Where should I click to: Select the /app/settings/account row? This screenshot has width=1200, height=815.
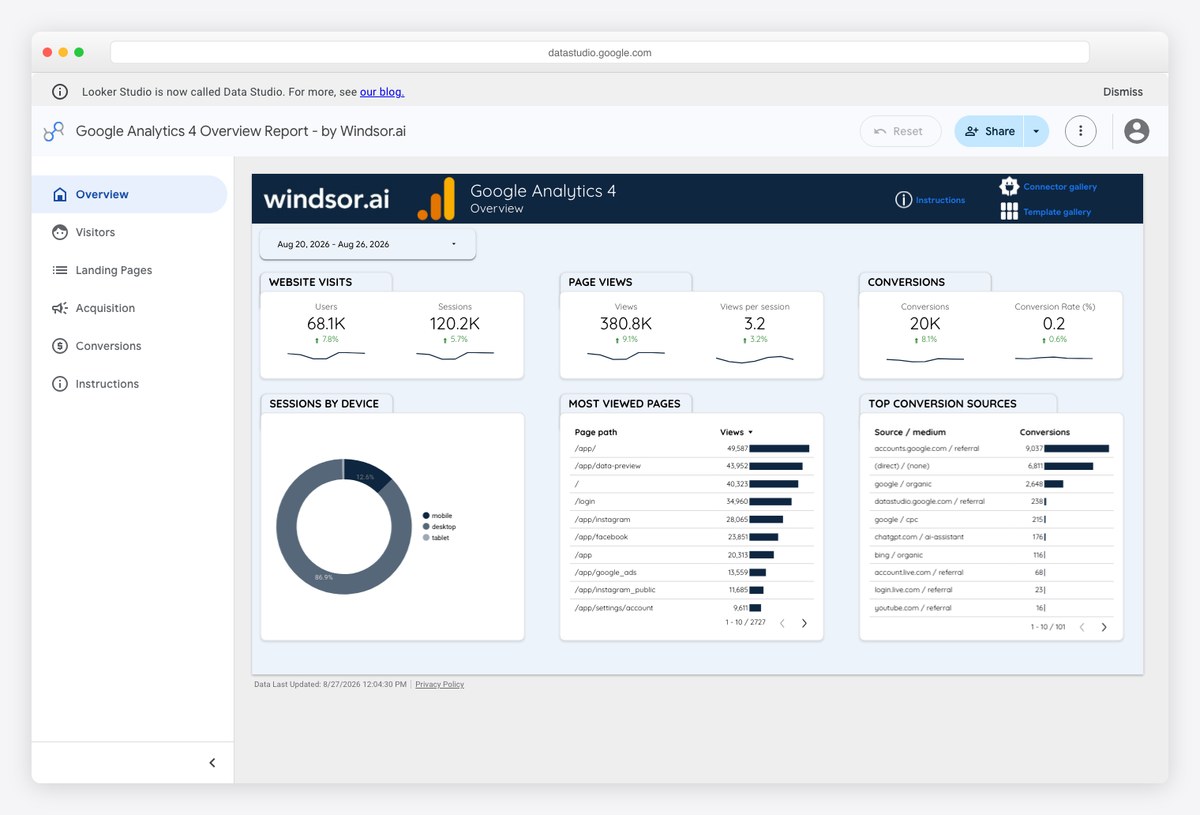[692, 608]
